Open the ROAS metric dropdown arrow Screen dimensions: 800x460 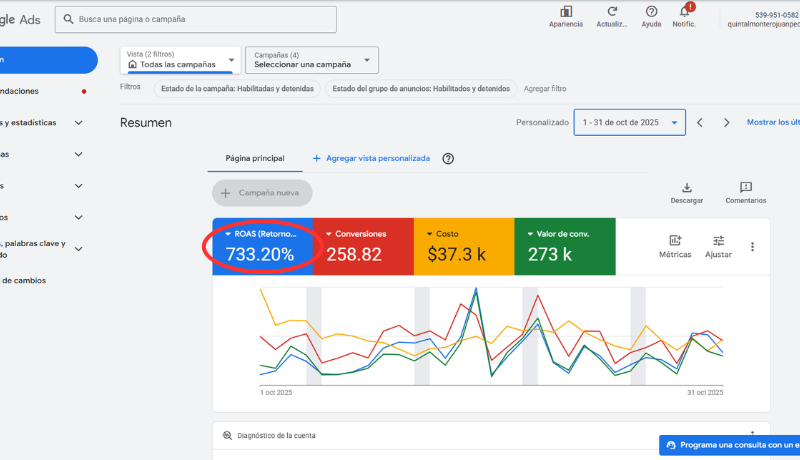click(228, 234)
